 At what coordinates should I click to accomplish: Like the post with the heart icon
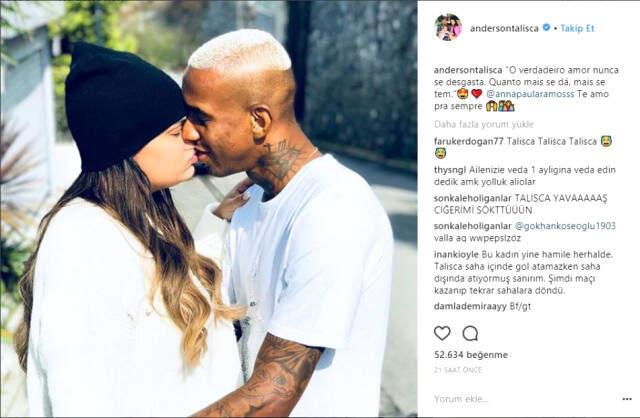point(442,334)
